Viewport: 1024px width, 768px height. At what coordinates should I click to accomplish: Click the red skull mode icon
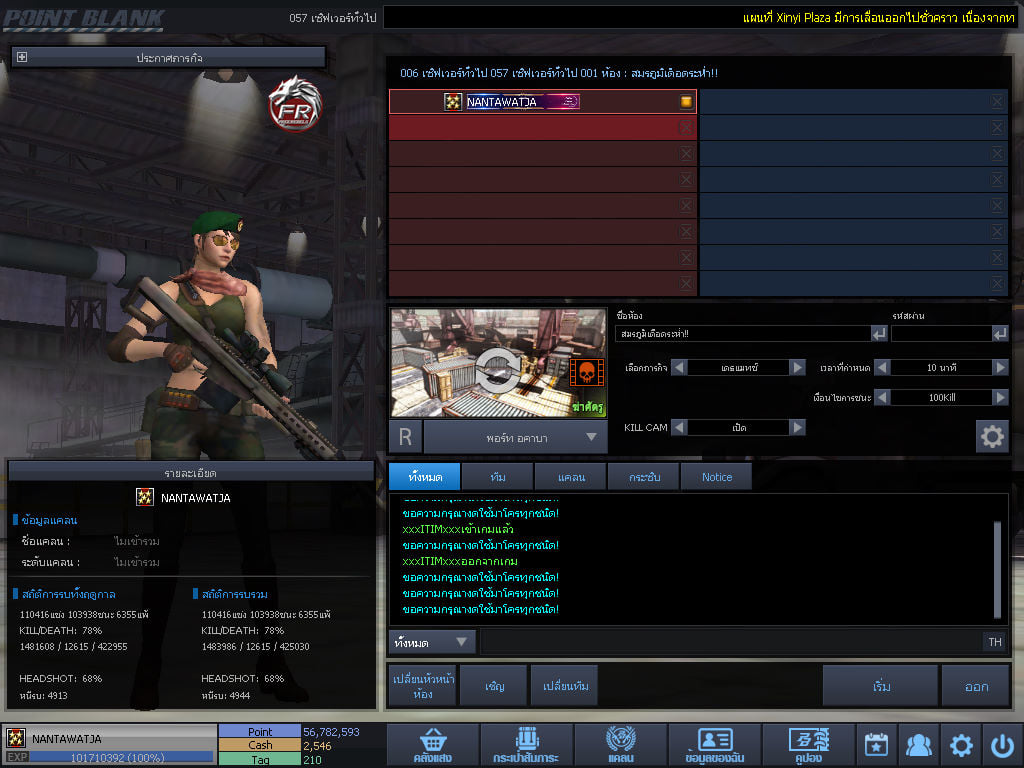point(586,373)
